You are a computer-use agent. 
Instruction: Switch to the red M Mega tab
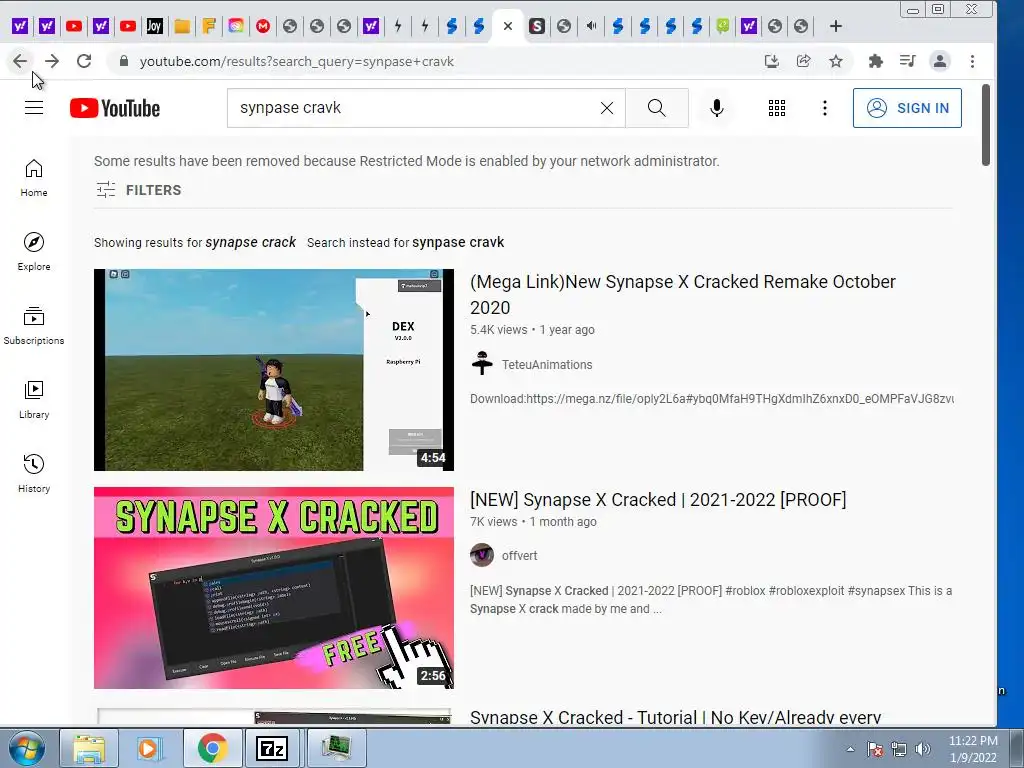(263, 26)
